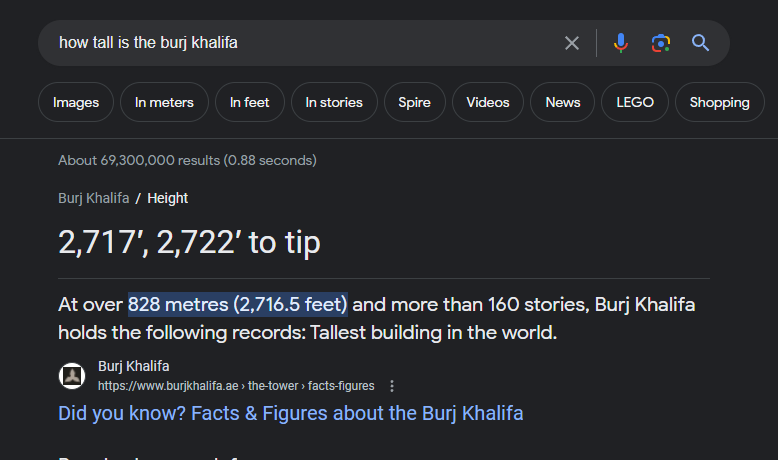Open the Burj Khalifa breadcrumb link
The width and height of the screenshot is (778, 460).
point(93,198)
